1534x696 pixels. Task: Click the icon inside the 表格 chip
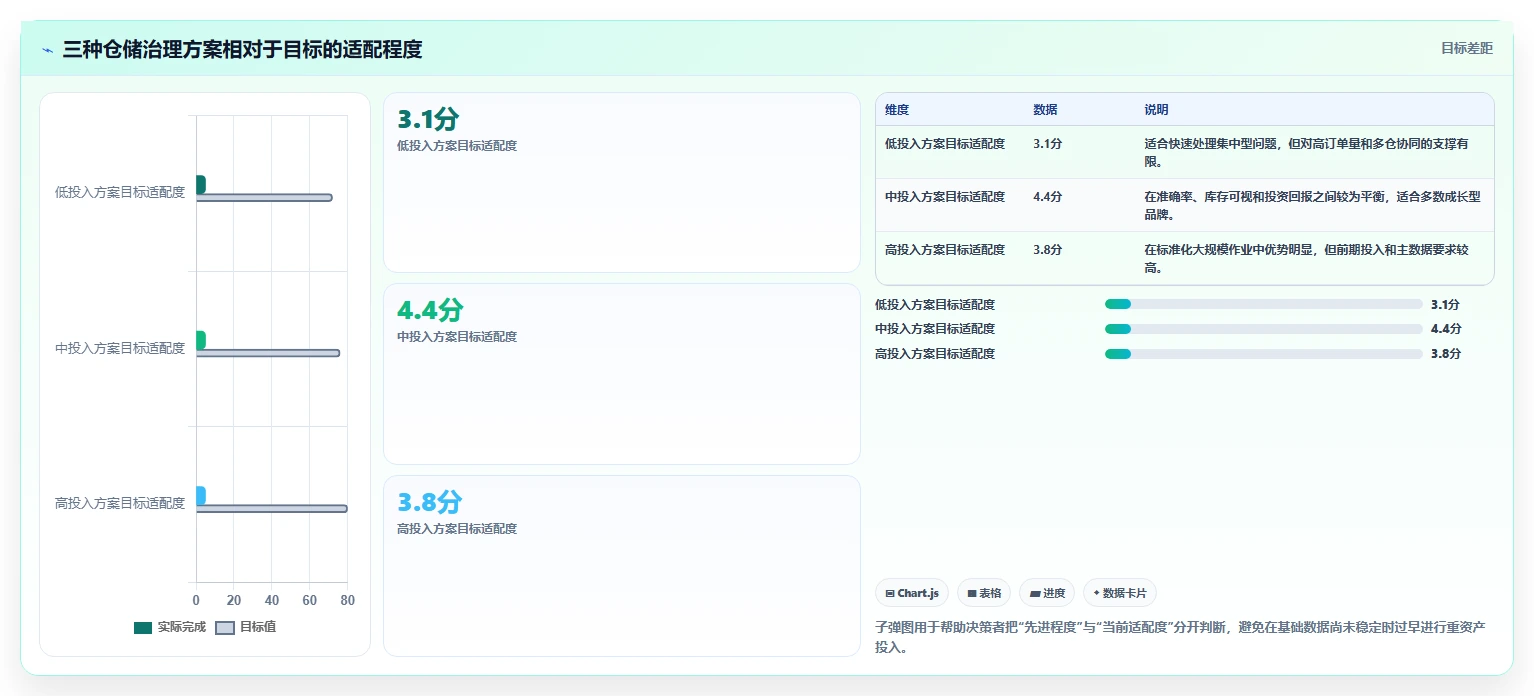pos(972,594)
